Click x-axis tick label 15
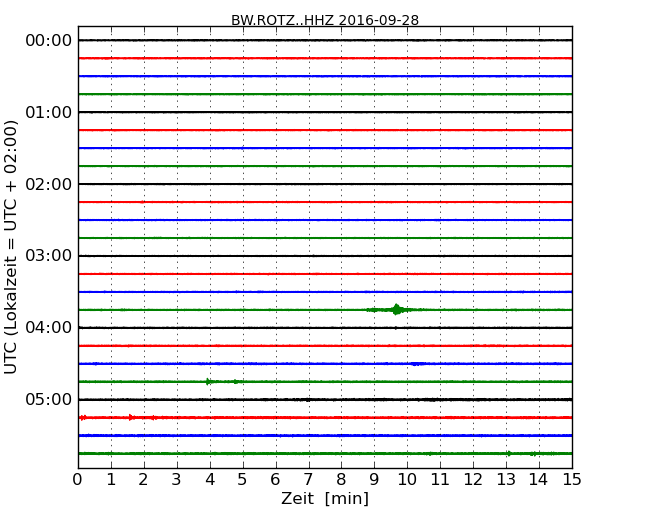Screen dimensions: 650x520 (572, 480)
